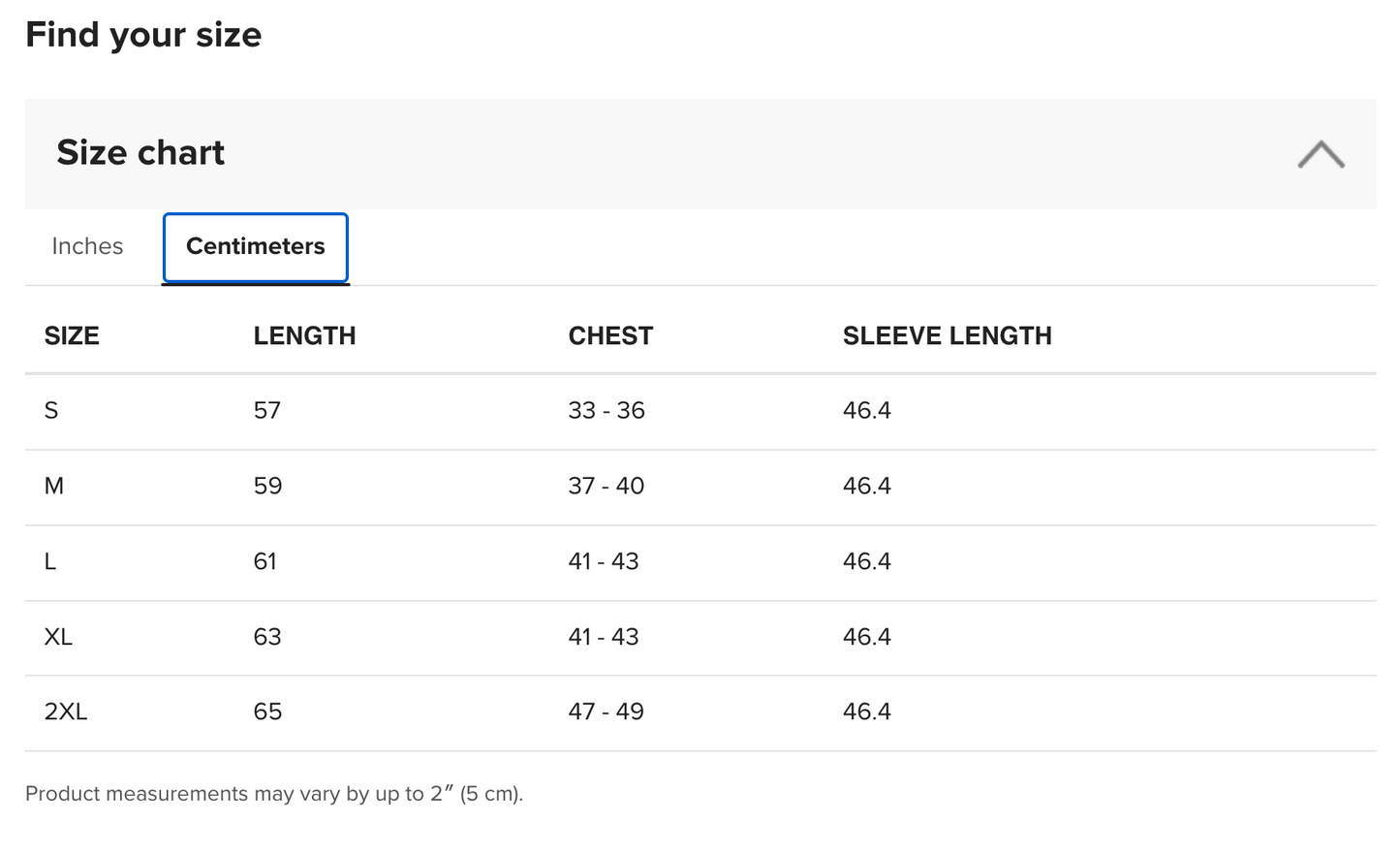1400x854 pixels.
Task: Click the Size chart header title
Action: point(140,152)
